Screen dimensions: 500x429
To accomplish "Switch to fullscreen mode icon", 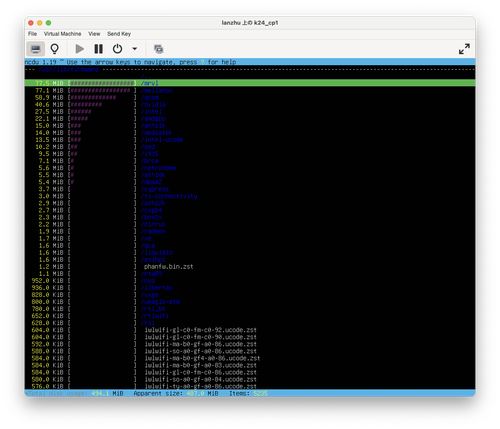I will tap(464, 49).
